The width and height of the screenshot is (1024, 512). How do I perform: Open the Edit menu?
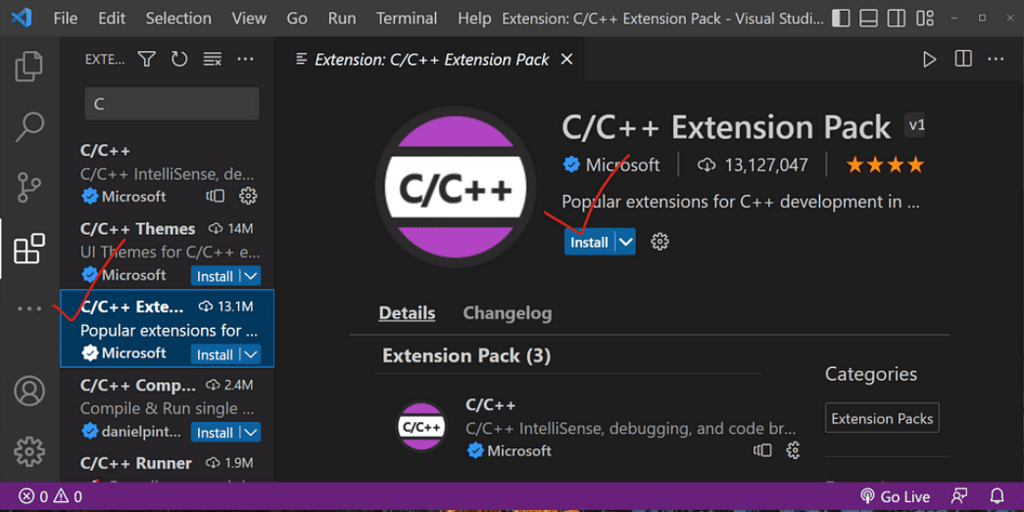(112, 18)
